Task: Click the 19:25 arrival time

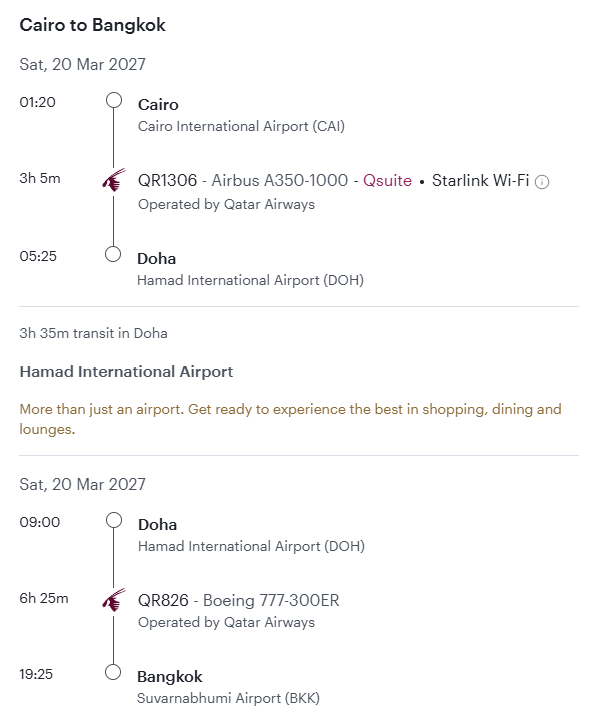Action: pos(36,674)
